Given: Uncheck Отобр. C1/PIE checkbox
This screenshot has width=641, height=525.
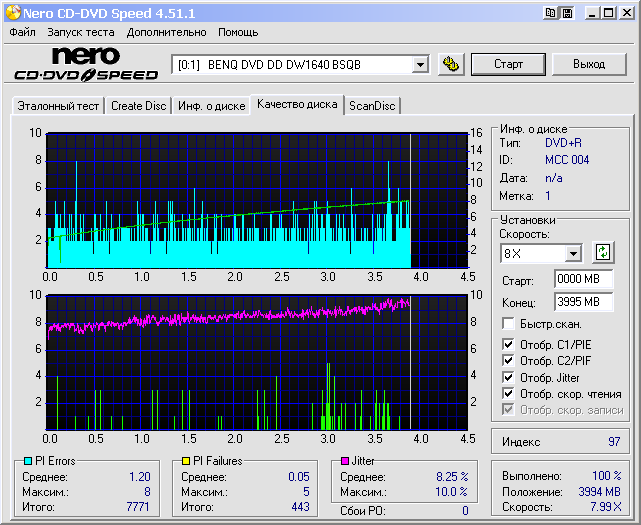Looking at the screenshot, I should 509,346.
